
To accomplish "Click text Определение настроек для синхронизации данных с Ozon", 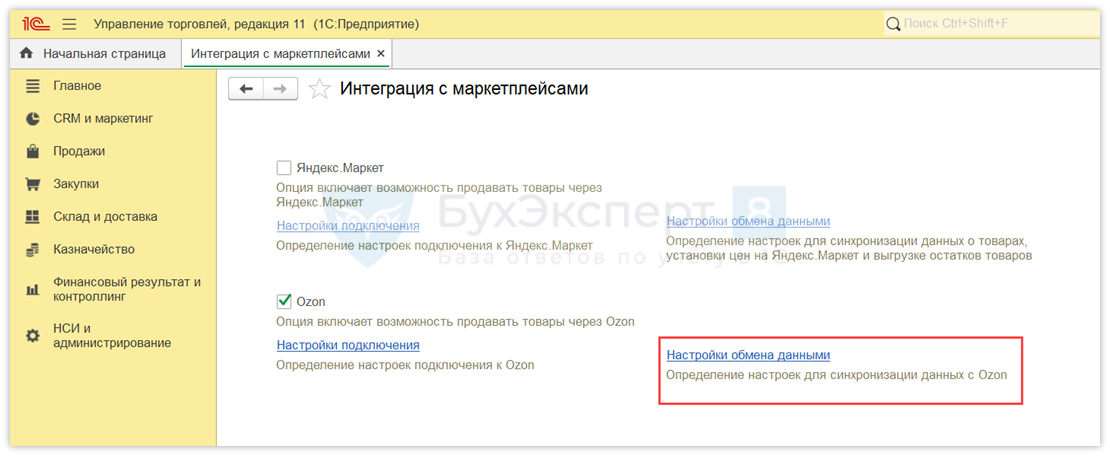I will pos(837,375).
